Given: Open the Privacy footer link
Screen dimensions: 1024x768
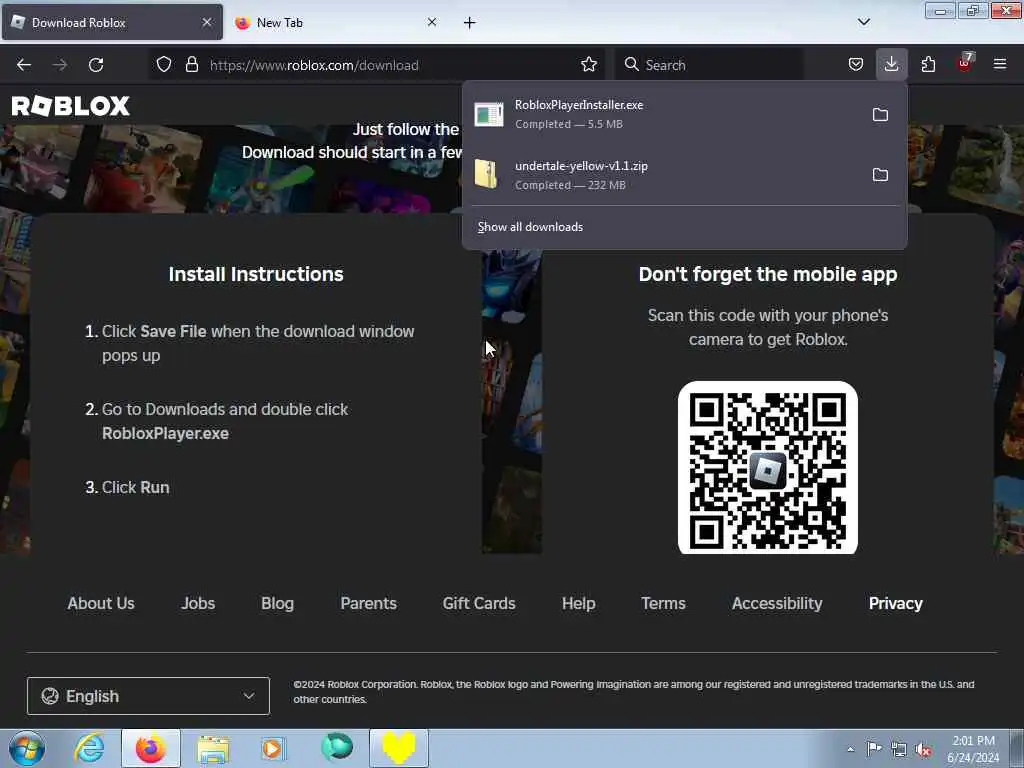Looking at the screenshot, I should click(895, 603).
